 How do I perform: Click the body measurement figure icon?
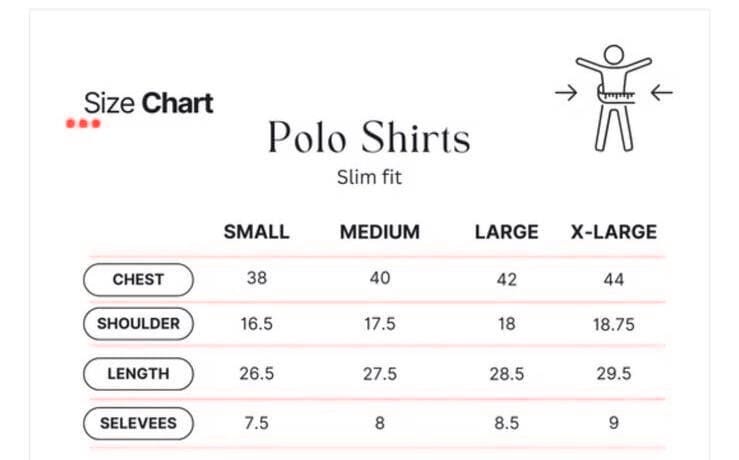613,98
